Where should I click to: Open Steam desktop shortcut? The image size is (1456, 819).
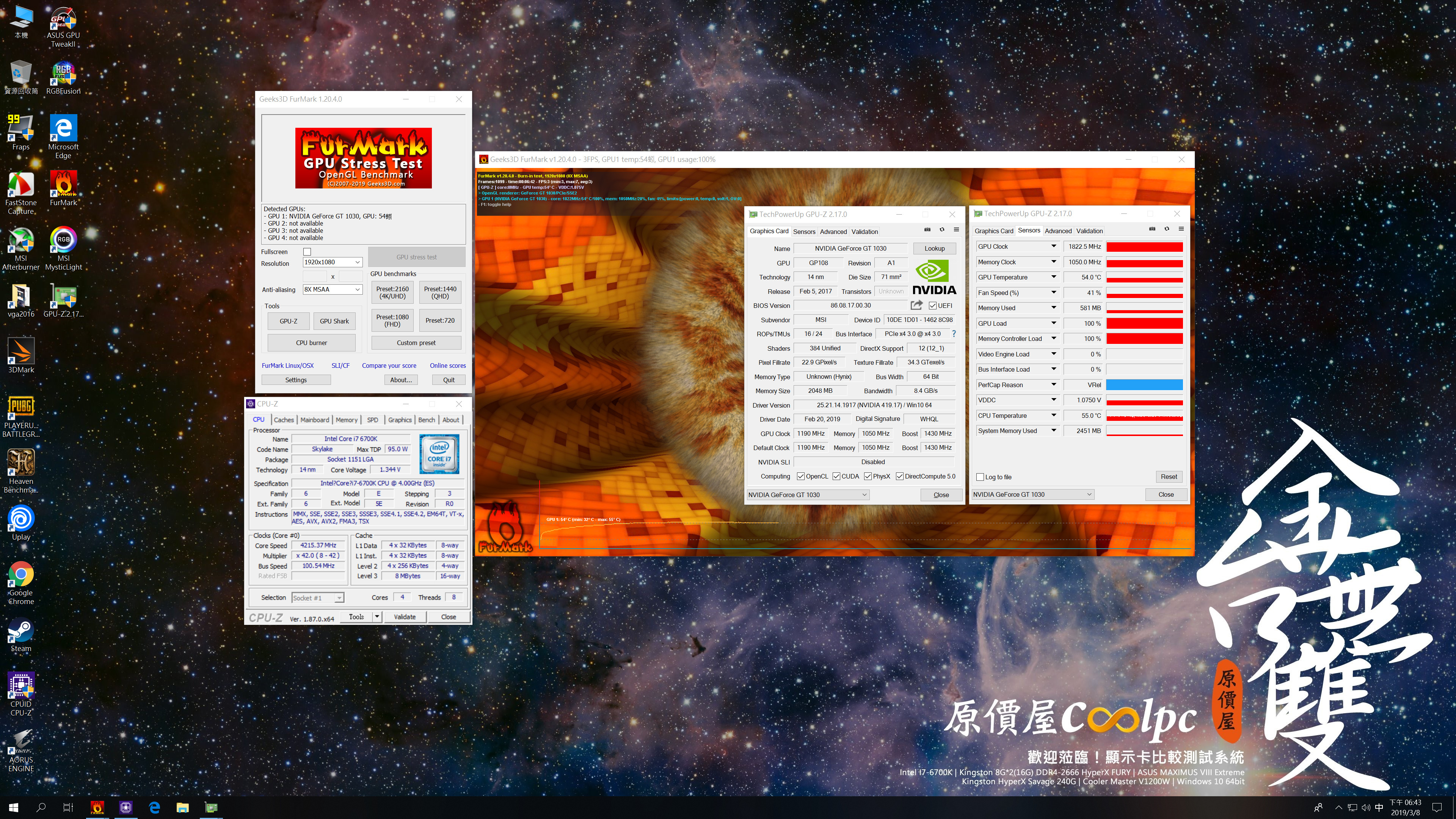(x=21, y=635)
